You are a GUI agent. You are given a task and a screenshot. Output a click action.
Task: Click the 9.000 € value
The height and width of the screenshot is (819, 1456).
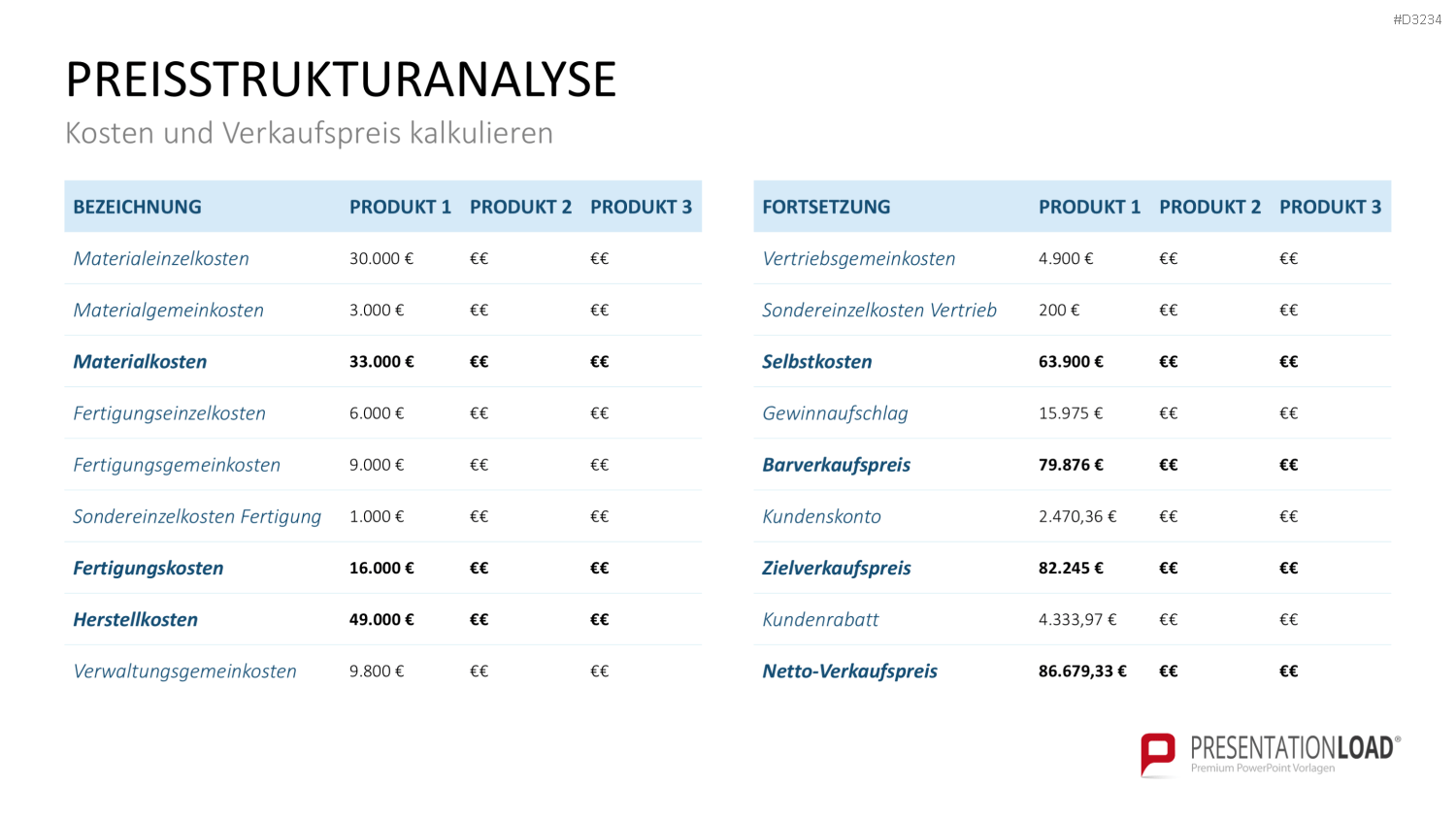pos(377,464)
